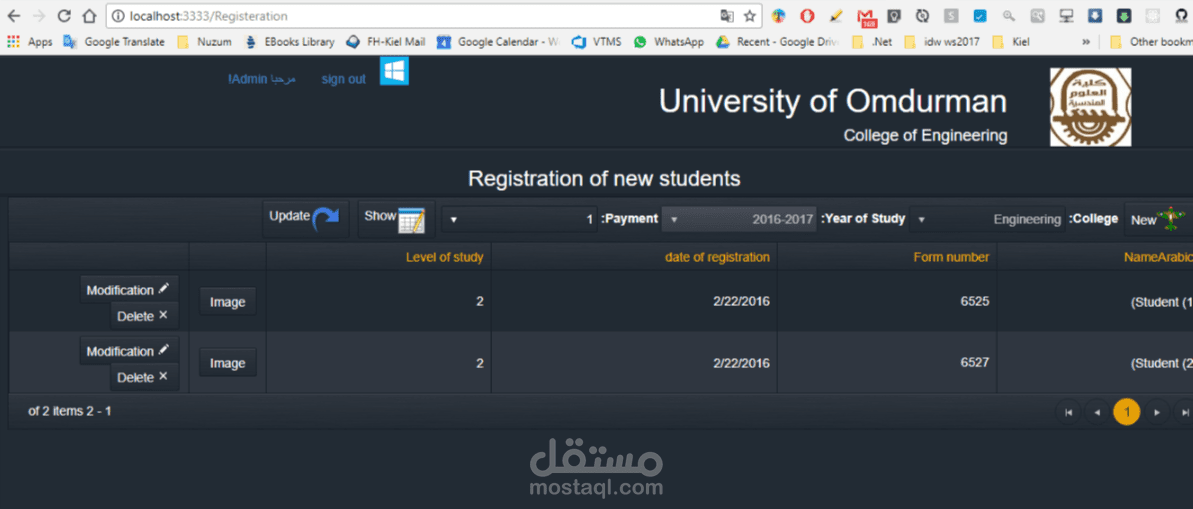Open FH-Kiel Mail bookmark
Image resolution: width=1193 pixels, height=509 pixels.
(x=386, y=42)
